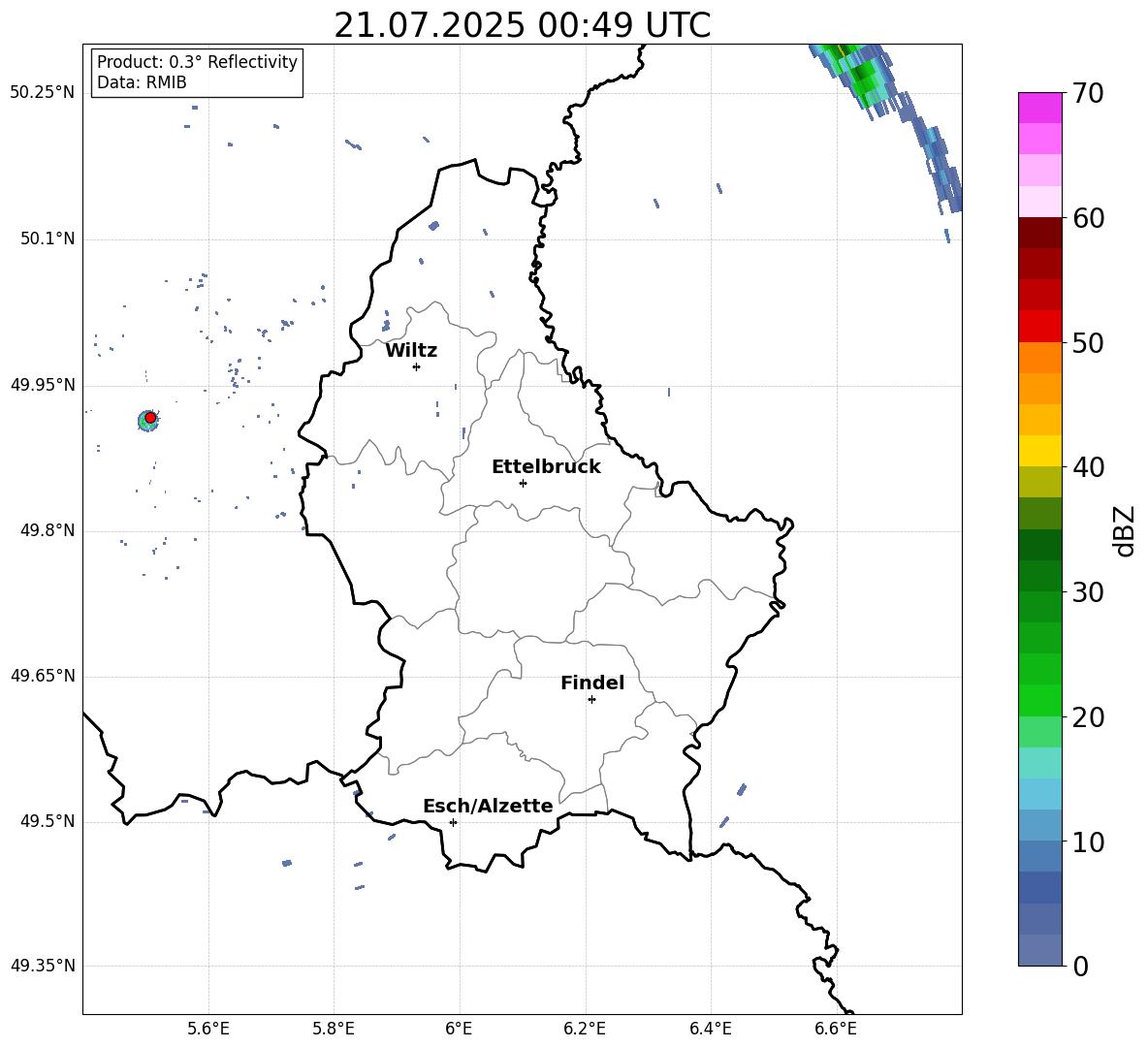
Task: Click the 49.5°N latitude label
Action: (47, 821)
